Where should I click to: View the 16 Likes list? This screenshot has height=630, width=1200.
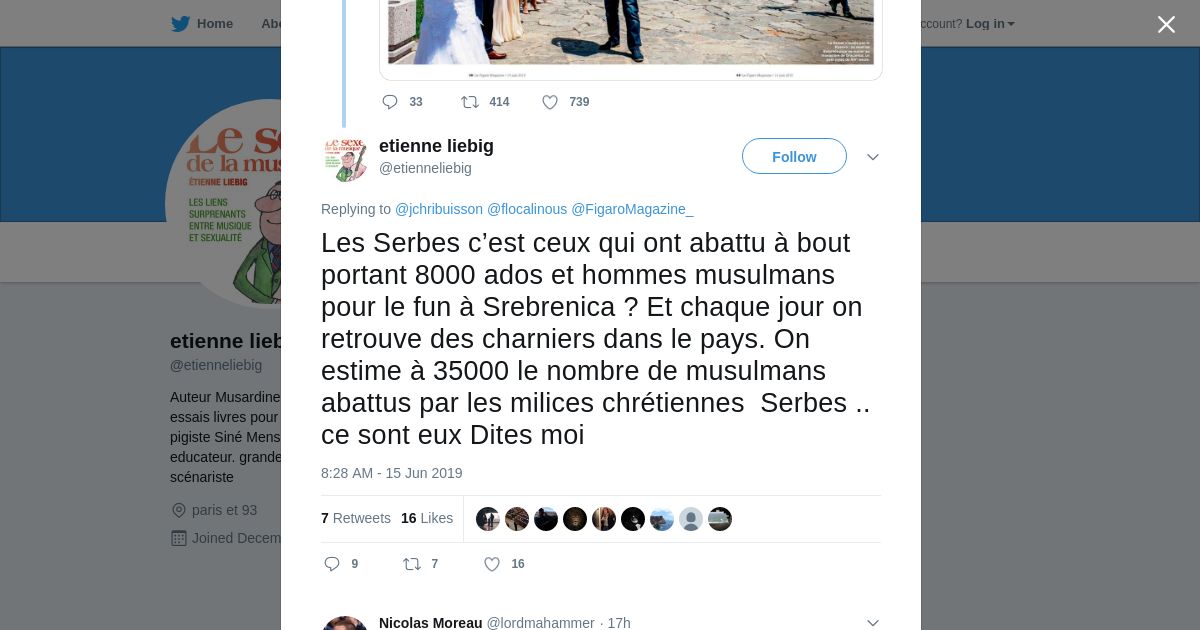[x=427, y=518]
